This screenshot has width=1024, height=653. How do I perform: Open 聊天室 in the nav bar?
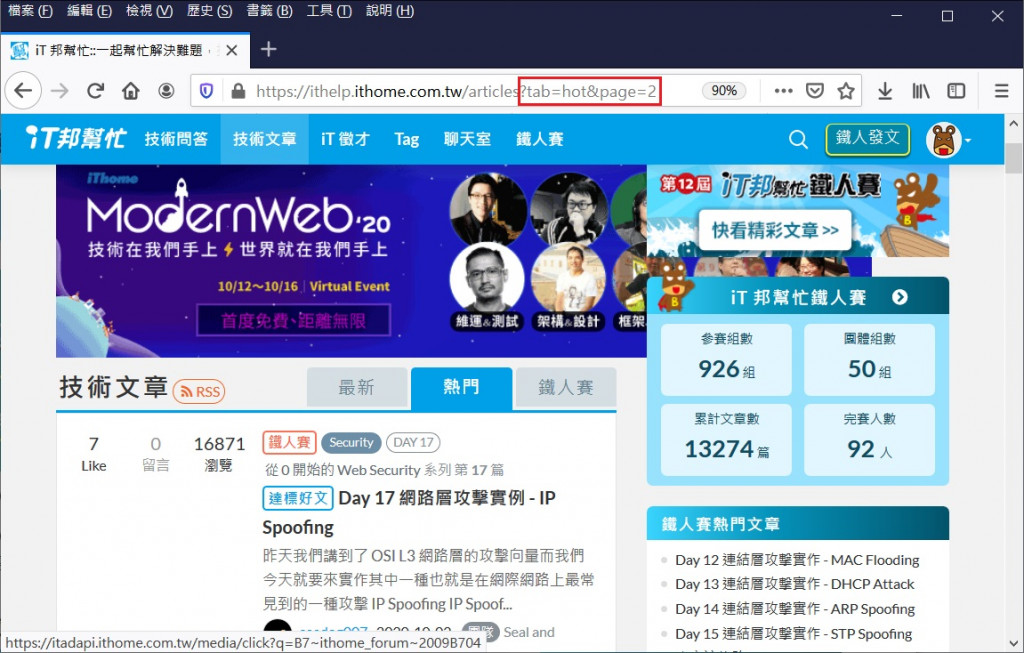pos(467,139)
